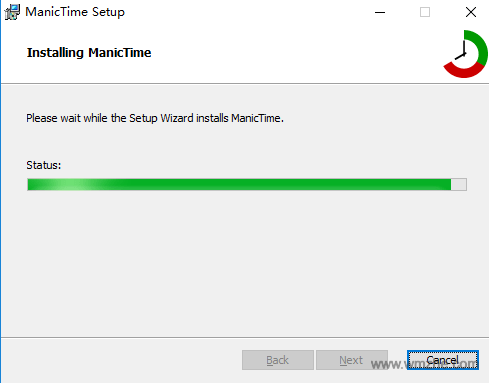Click the light shimmer highlight on progress bar

coord(73,184)
